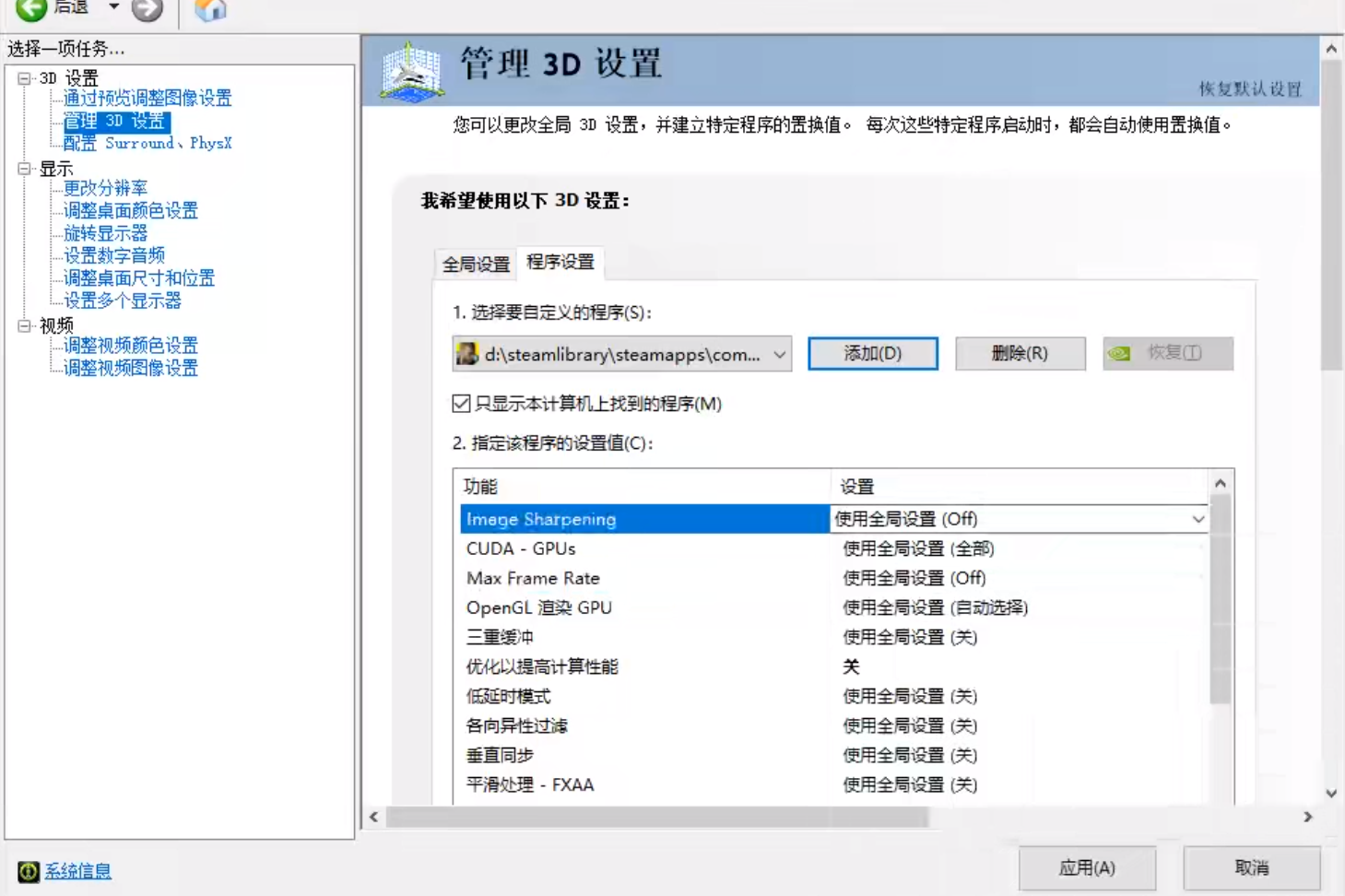Click the 恢复 button with the NVIDIA logo
Screen dimensions: 1345x896
coord(1168,353)
